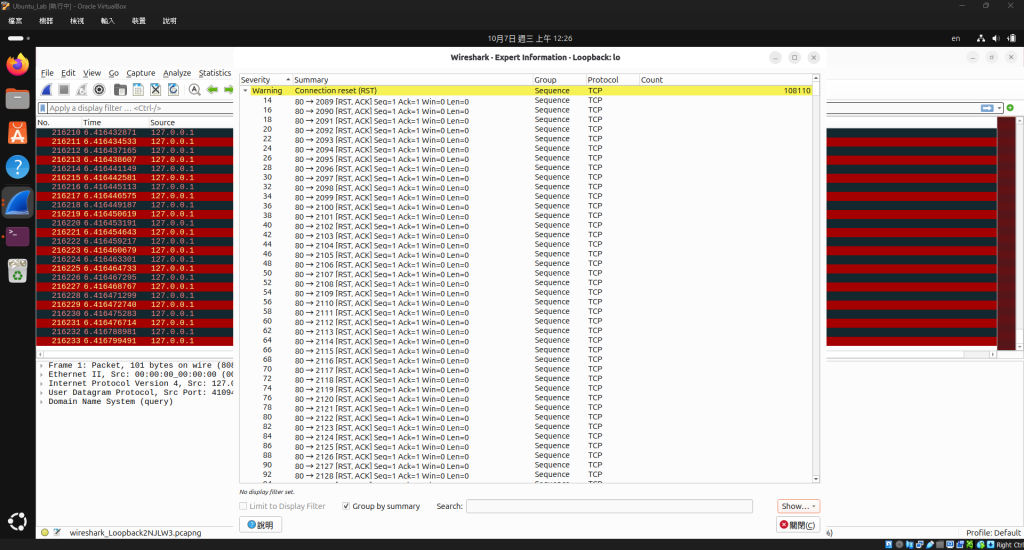Open a capture file folder icon
Viewport: 1024px width, 550px height.
[x=120, y=89]
